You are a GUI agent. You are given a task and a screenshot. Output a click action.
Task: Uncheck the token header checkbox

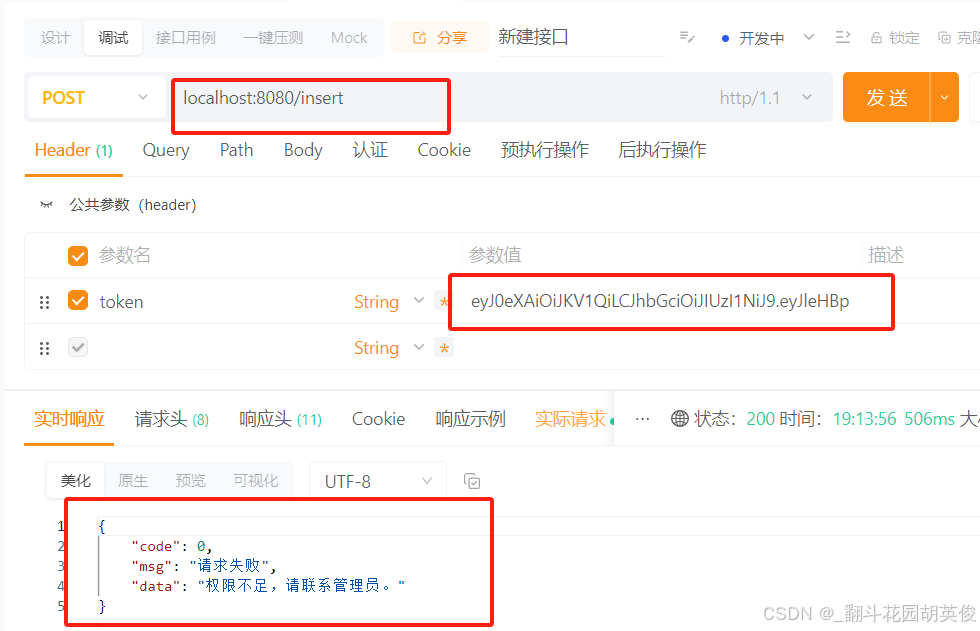[x=78, y=301]
